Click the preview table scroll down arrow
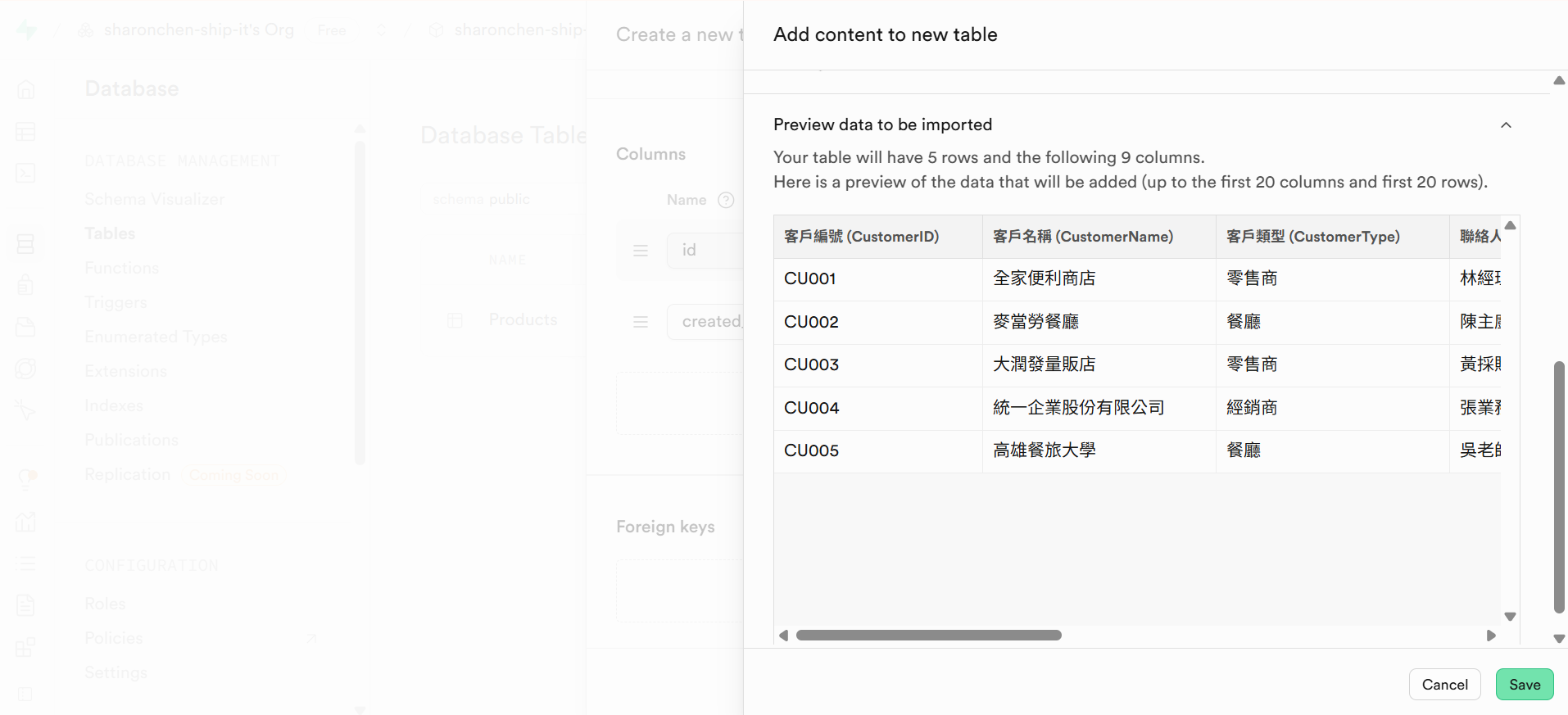Image resolution: width=1568 pixels, height=715 pixels. point(1510,617)
